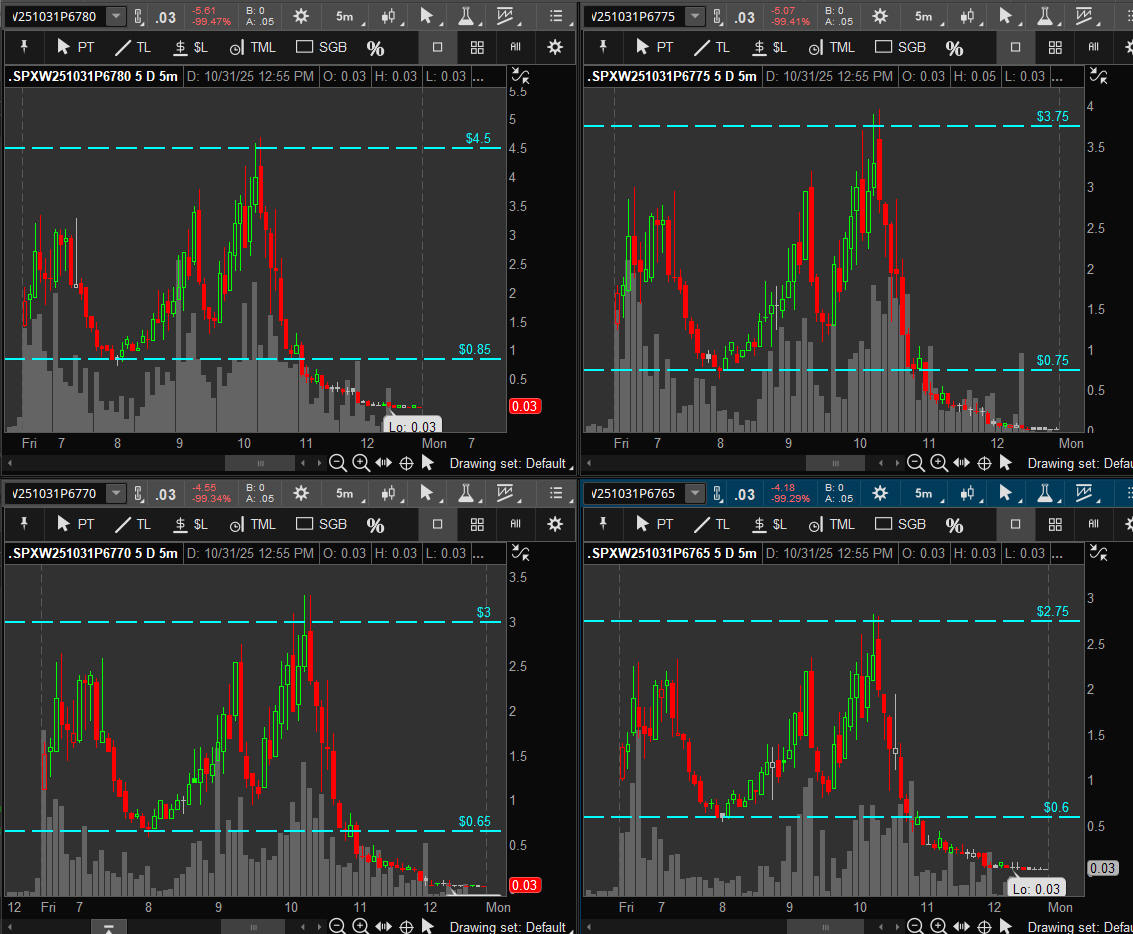Viewport: 1133px width, 934px height.
Task: Open the 5m timeframe dropdown in the P6775 chart
Action: click(x=923, y=16)
